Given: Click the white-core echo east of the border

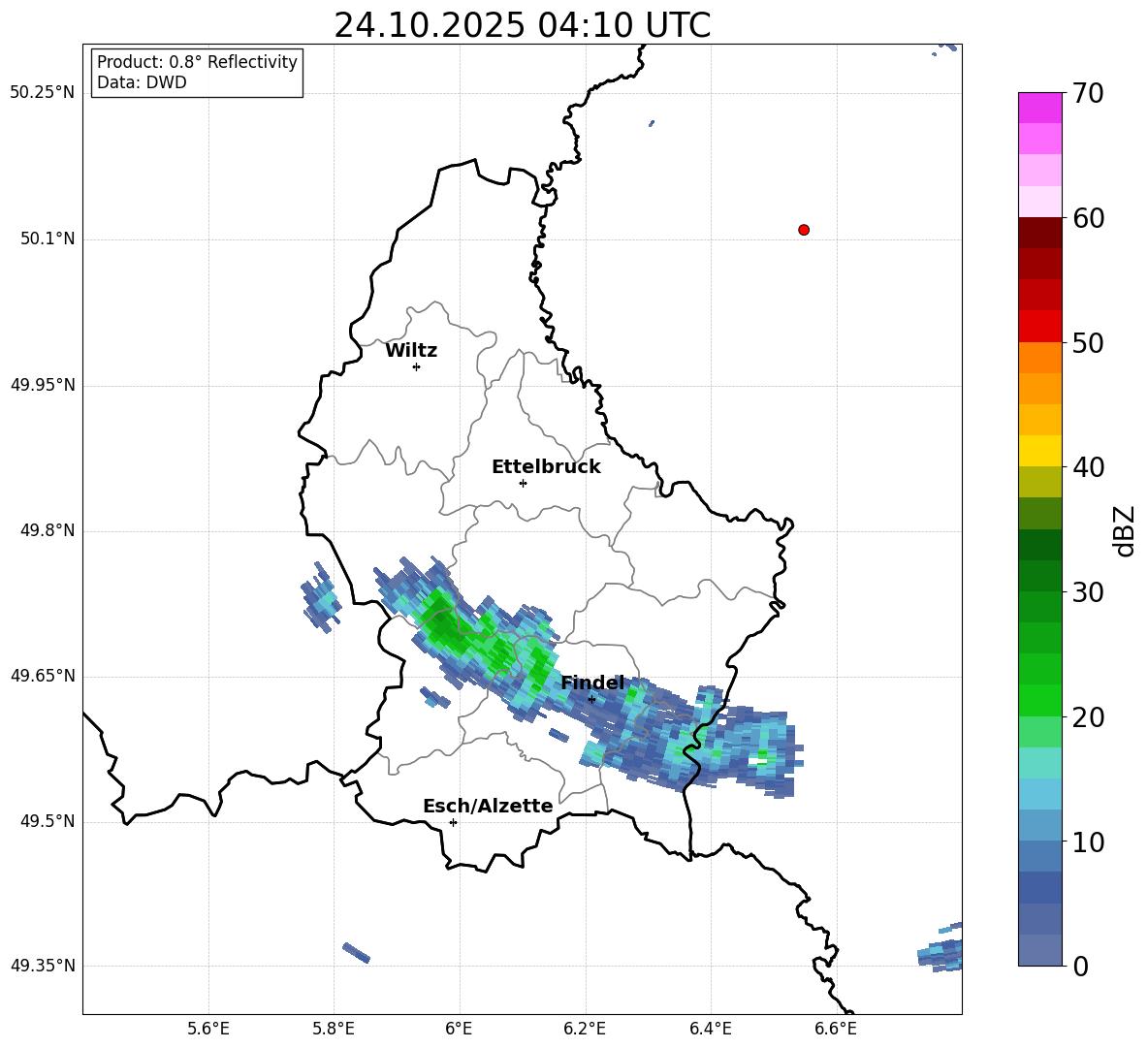Looking at the screenshot, I should point(760,761).
